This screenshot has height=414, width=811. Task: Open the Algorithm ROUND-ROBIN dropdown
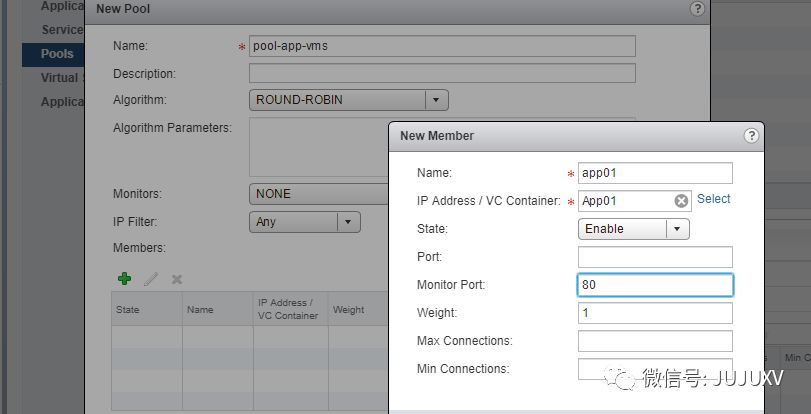point(349,100)
